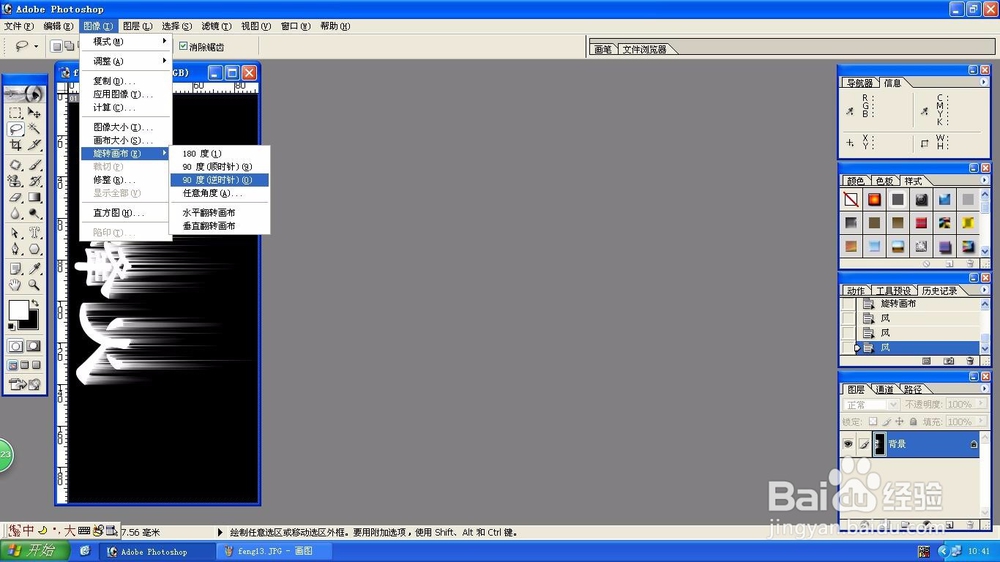Image resolution: width=1000 pixels, height=562 pixels.
Task: Switch to Standard editing mode in toolbox
Action: 15,346
